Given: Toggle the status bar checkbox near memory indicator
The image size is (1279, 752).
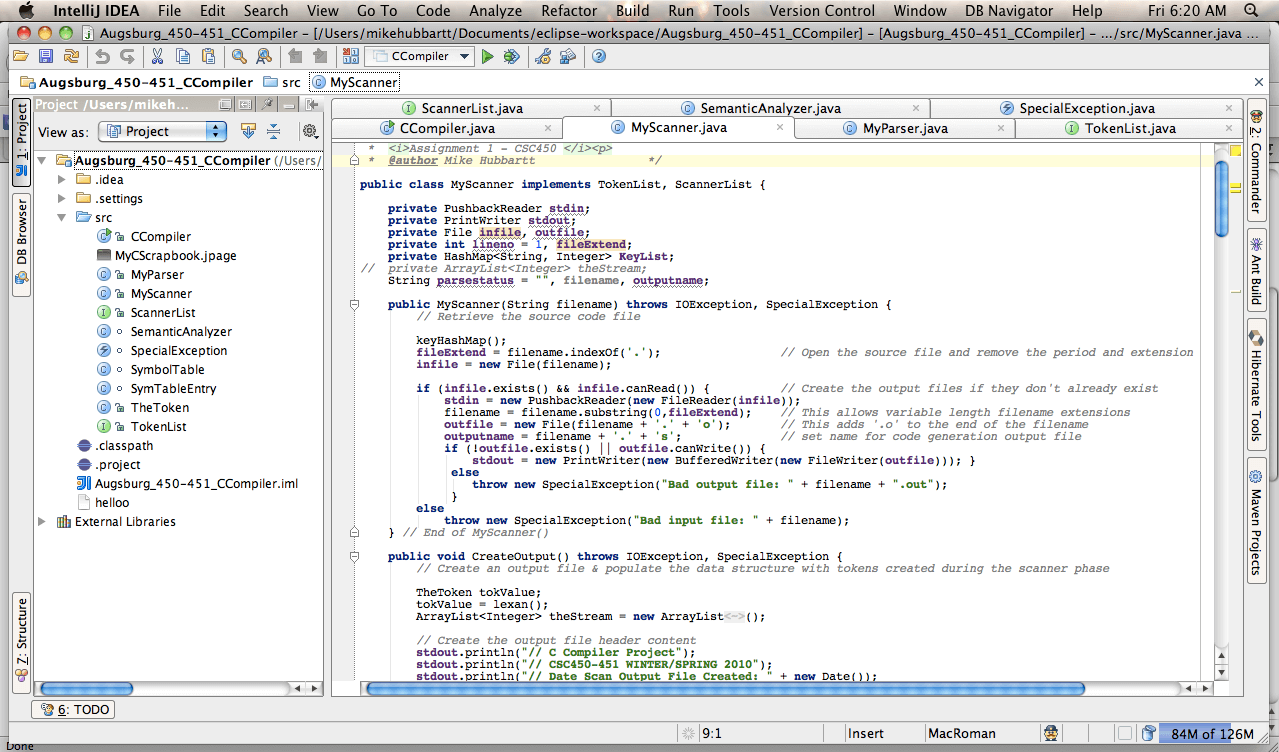Looking at the screenshot, I should (1125, 733).
